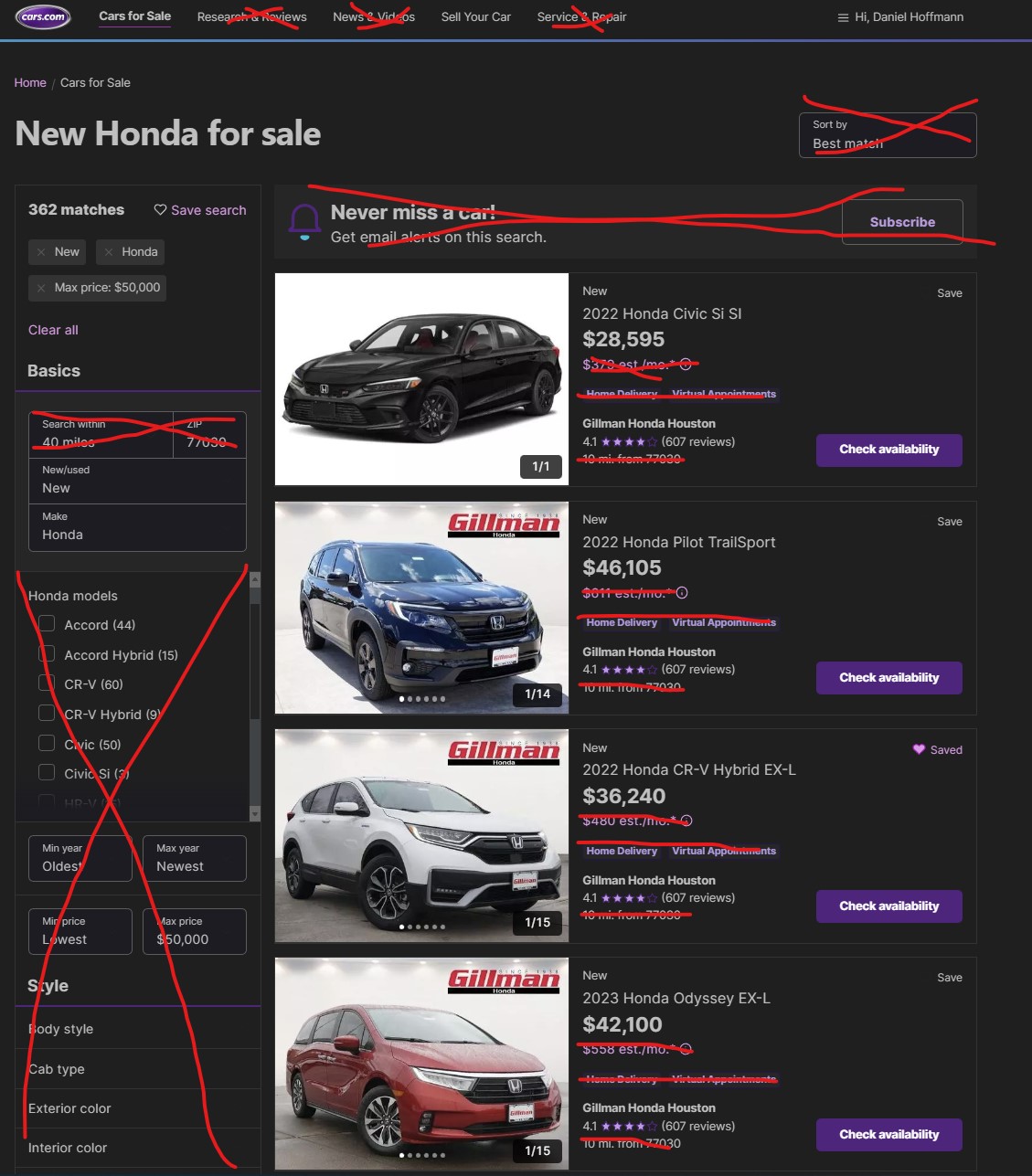
Task: Open Research & Reviews in the top menu
Action: pyautogui.click(x=250, y=16)
